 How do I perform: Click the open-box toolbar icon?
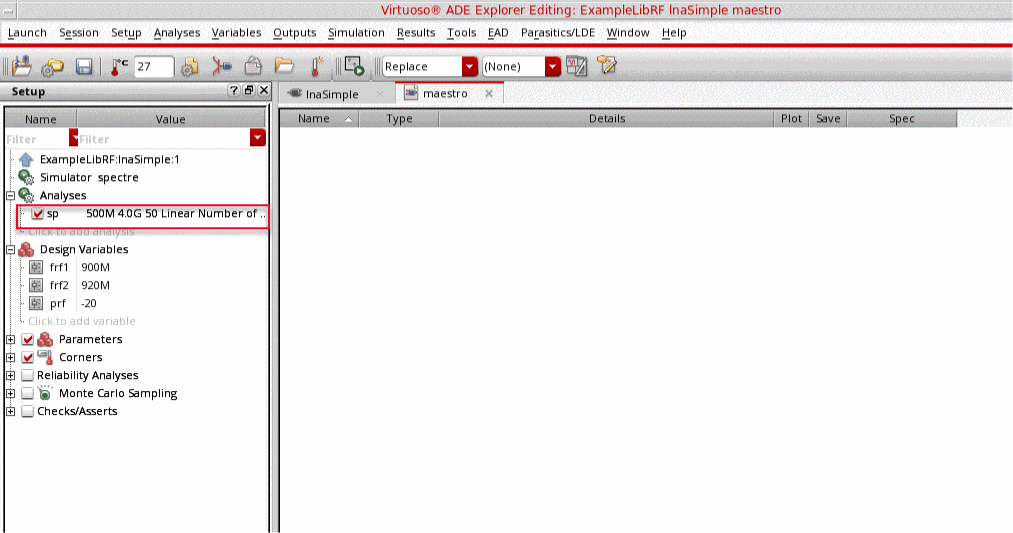tap(253, 66)
